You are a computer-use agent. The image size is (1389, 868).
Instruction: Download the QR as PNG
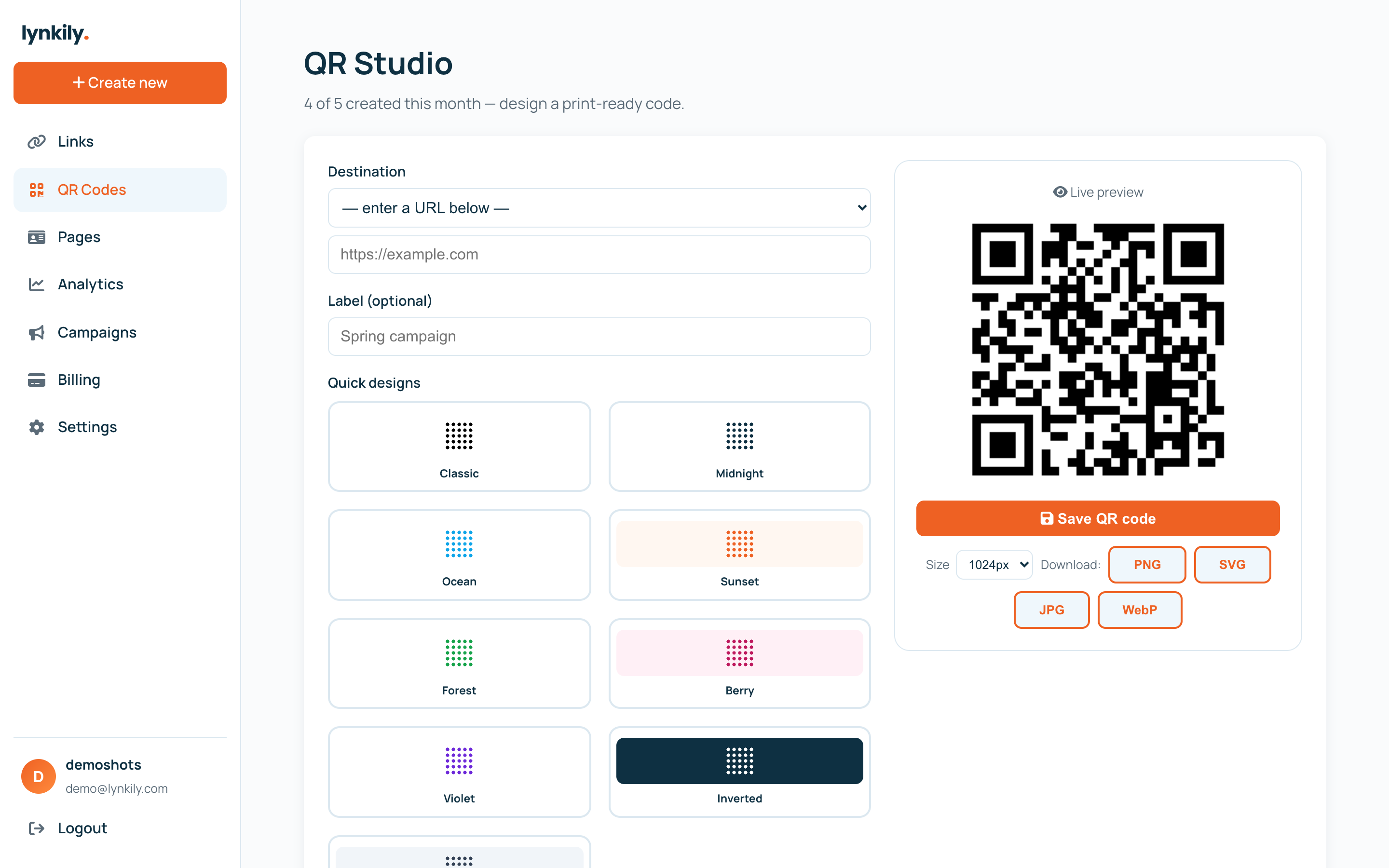(x=1147, y=564)
